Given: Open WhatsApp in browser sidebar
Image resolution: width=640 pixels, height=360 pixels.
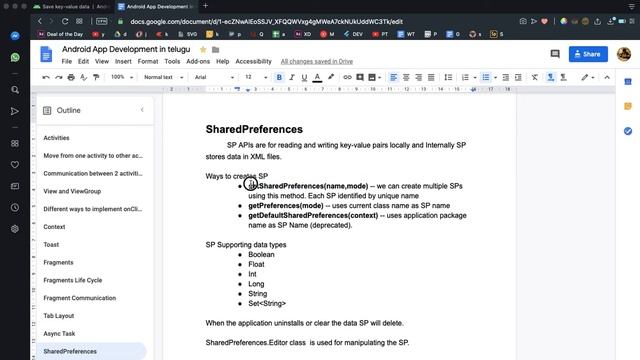Looking at the screenshot, I should click(x=15, y=57).
